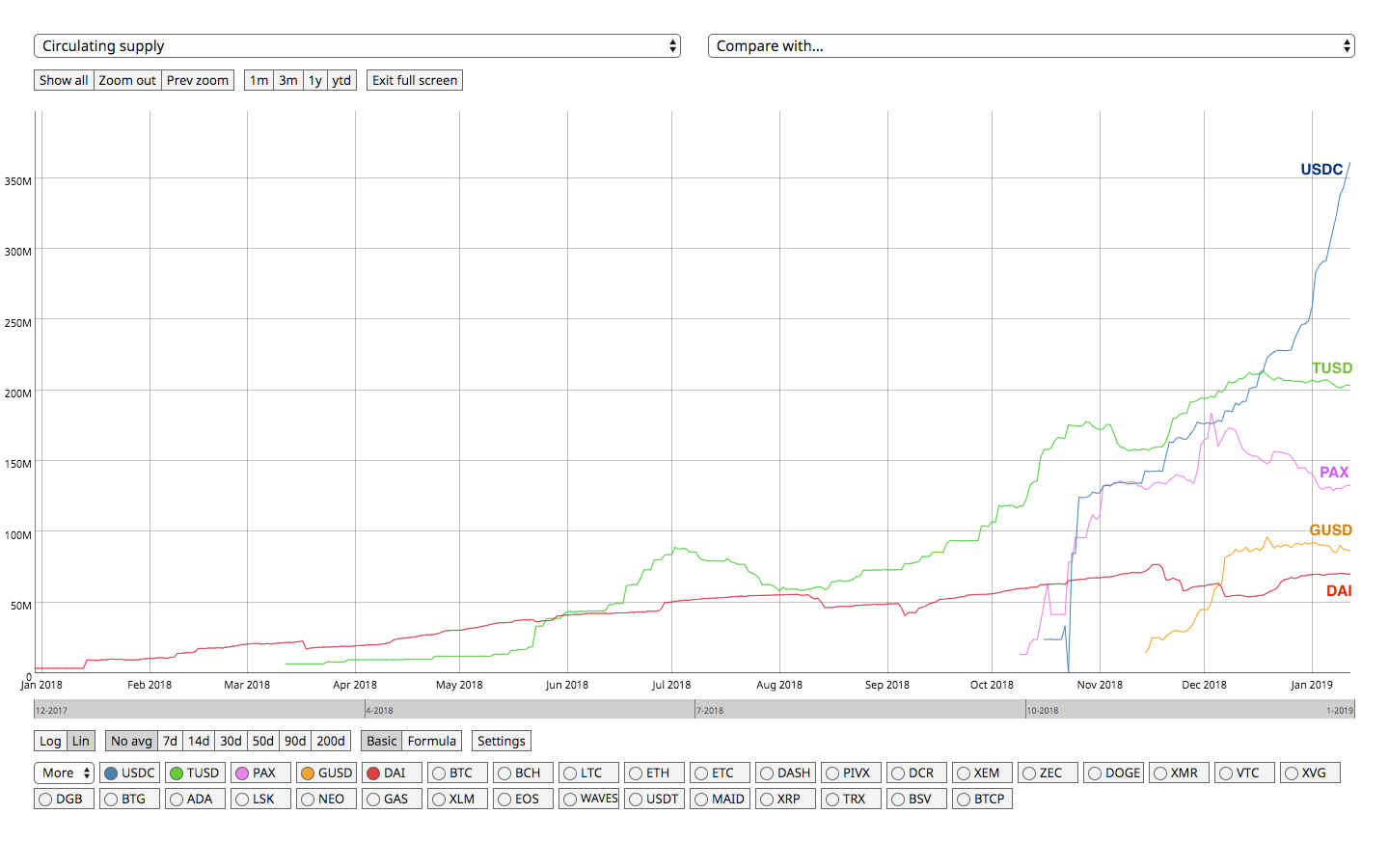The image size is (1389, 868).
Task: Open the Compare with... dropdown
Action: pyautogui.click(x=1031, y=46)
